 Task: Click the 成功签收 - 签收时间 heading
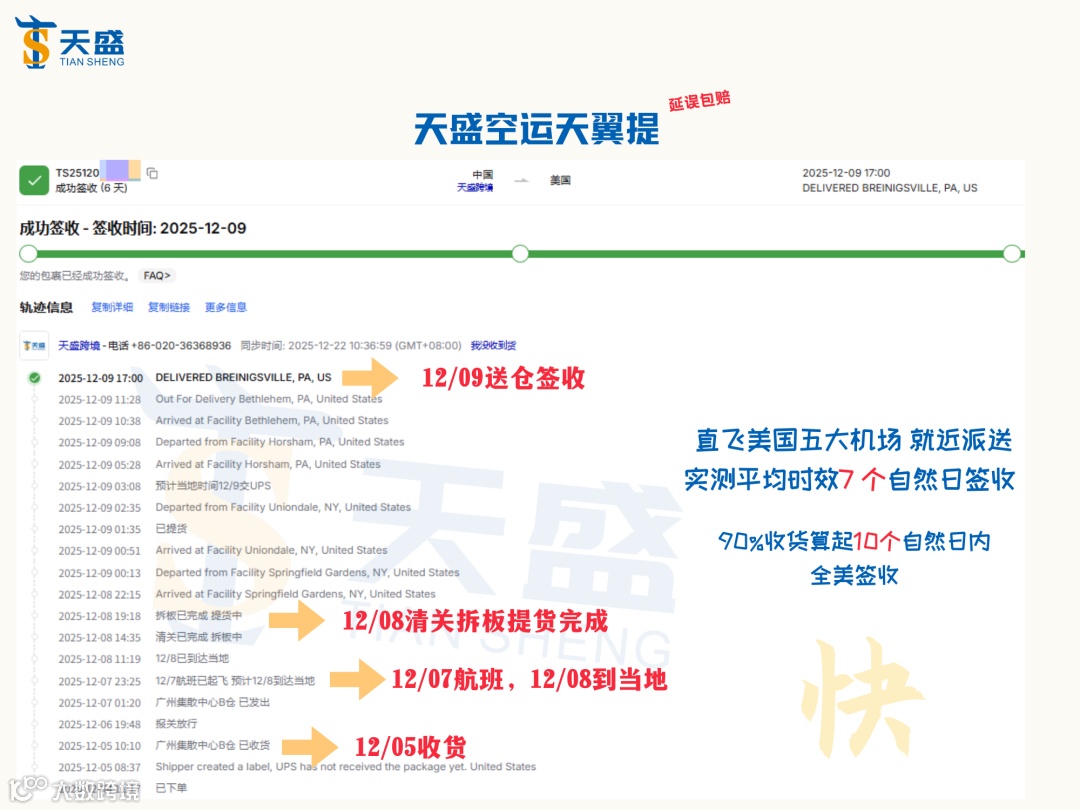pyautogui.click(x=133, y=228)
